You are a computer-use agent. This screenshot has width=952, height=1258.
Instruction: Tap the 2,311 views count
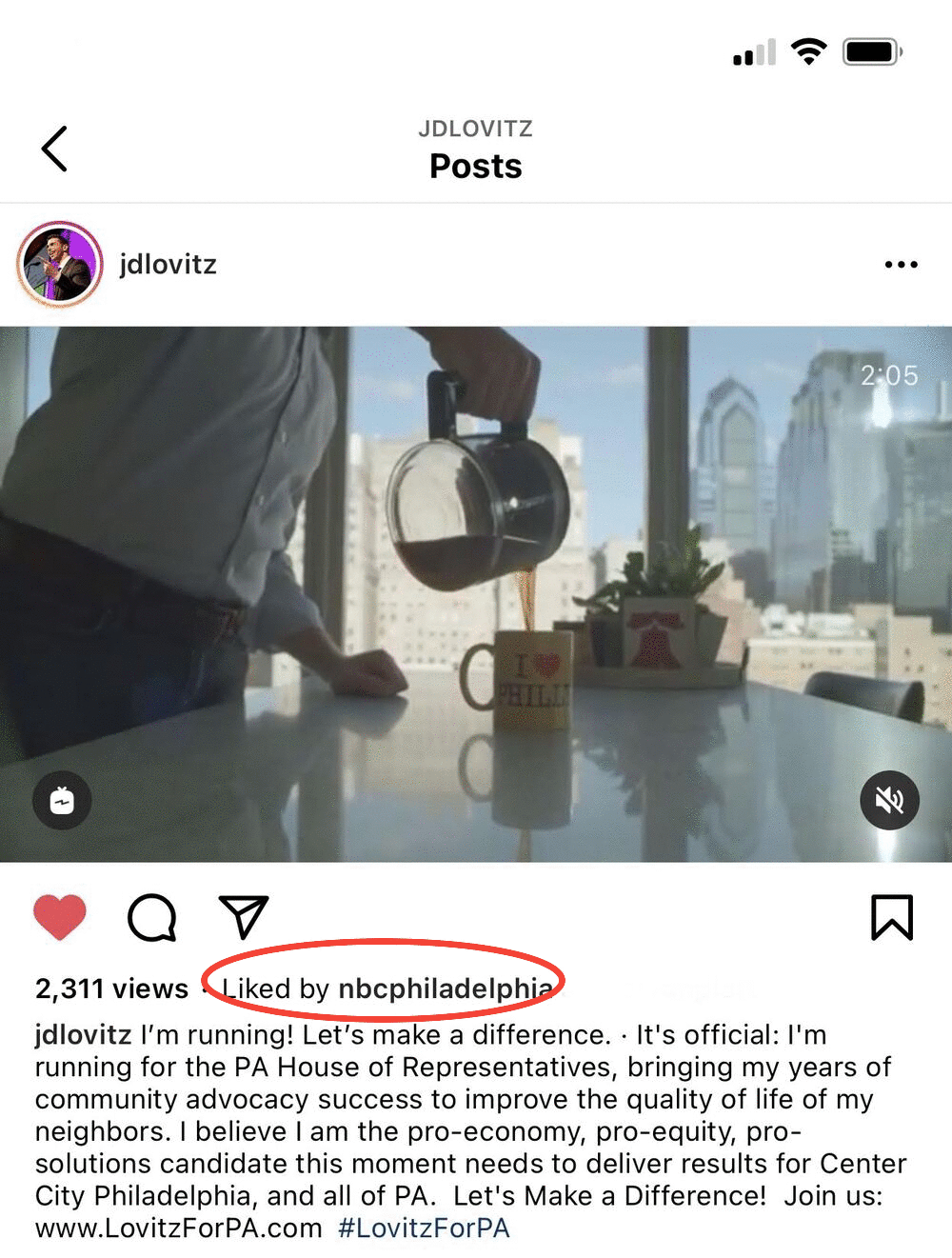point(112,988)
